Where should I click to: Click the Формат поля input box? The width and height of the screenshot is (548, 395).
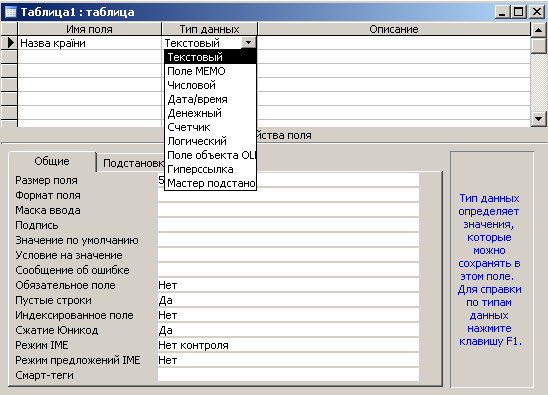(288, 195)
